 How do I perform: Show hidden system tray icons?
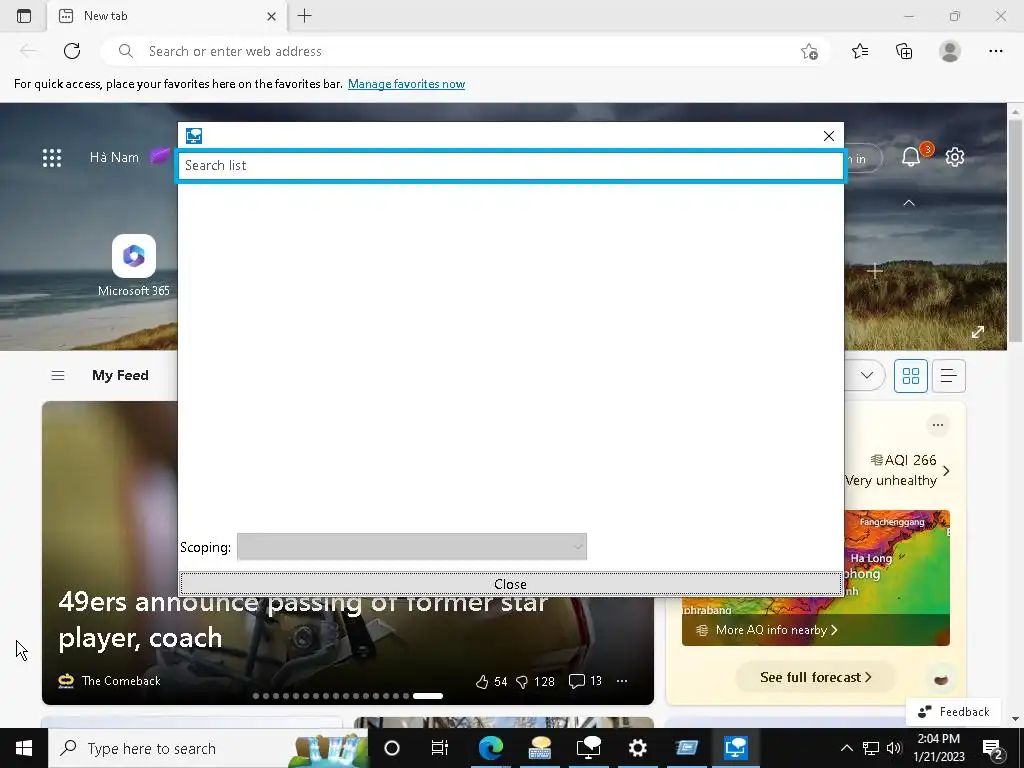846,748
